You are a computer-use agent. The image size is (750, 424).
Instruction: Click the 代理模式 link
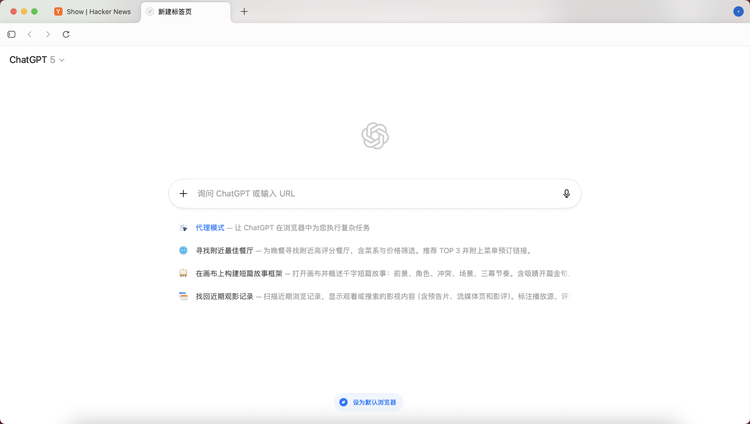tap(210, 228)
